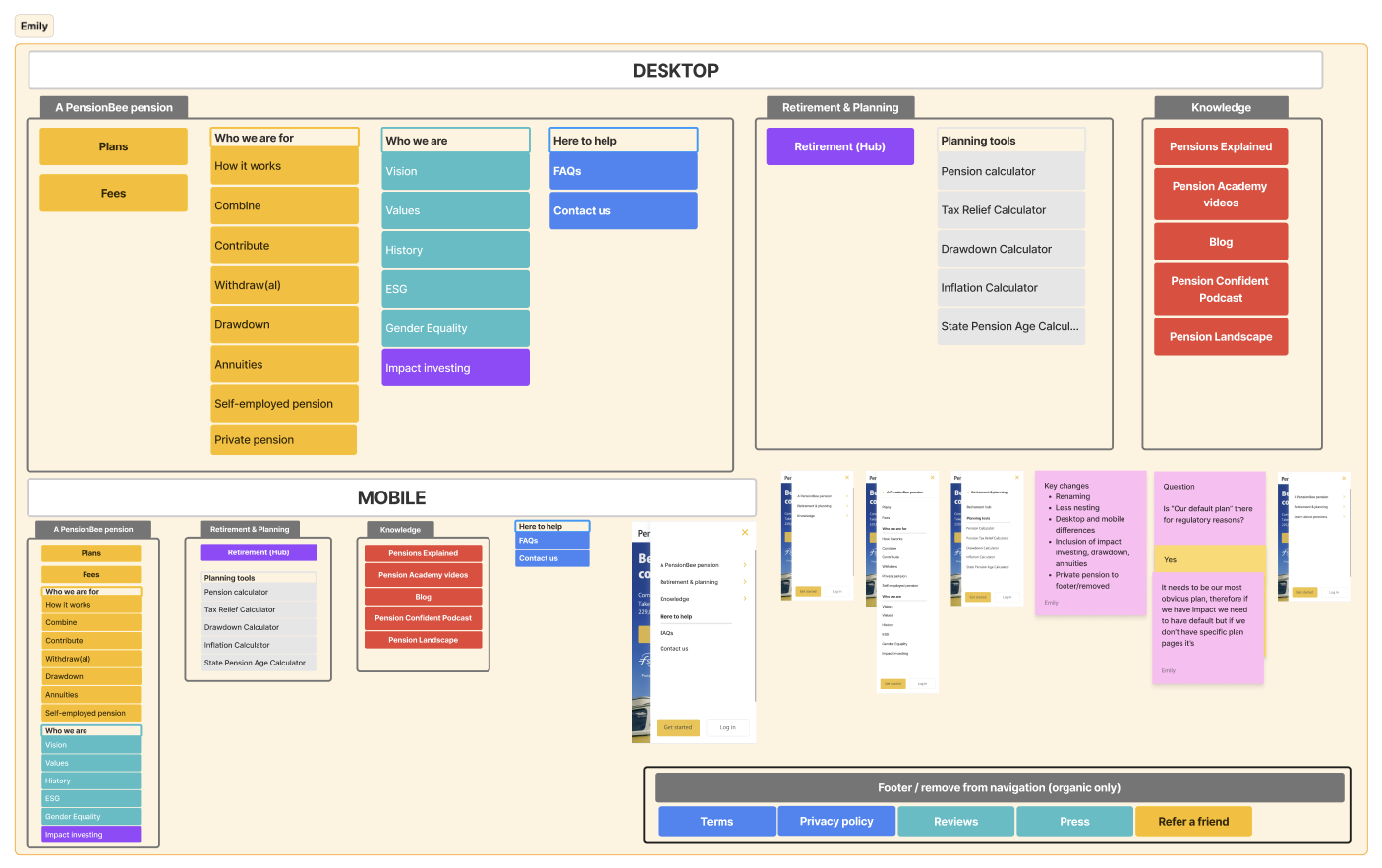This screenshot has width=1382, height=868.
Task: Click Get started in large mobile mockup
Action: tap(678, 727)
